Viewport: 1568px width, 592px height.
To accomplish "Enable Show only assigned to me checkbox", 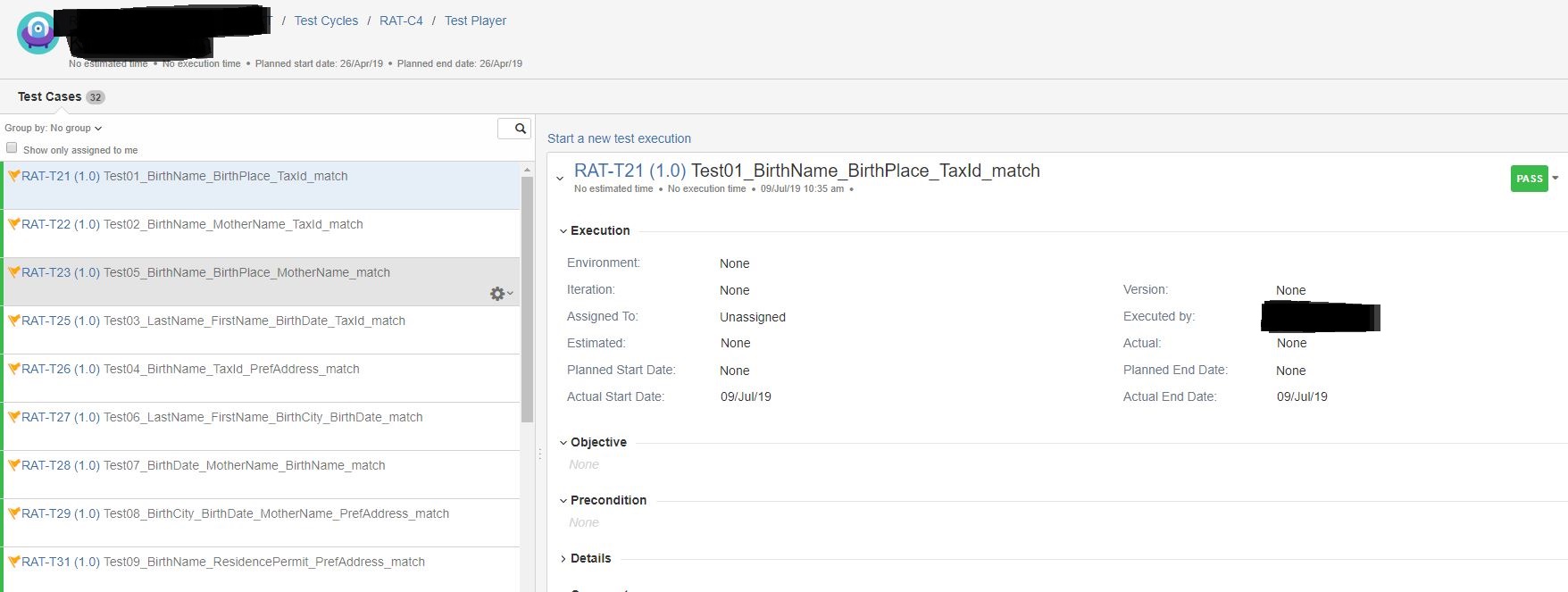I will (x=12, y=148).
